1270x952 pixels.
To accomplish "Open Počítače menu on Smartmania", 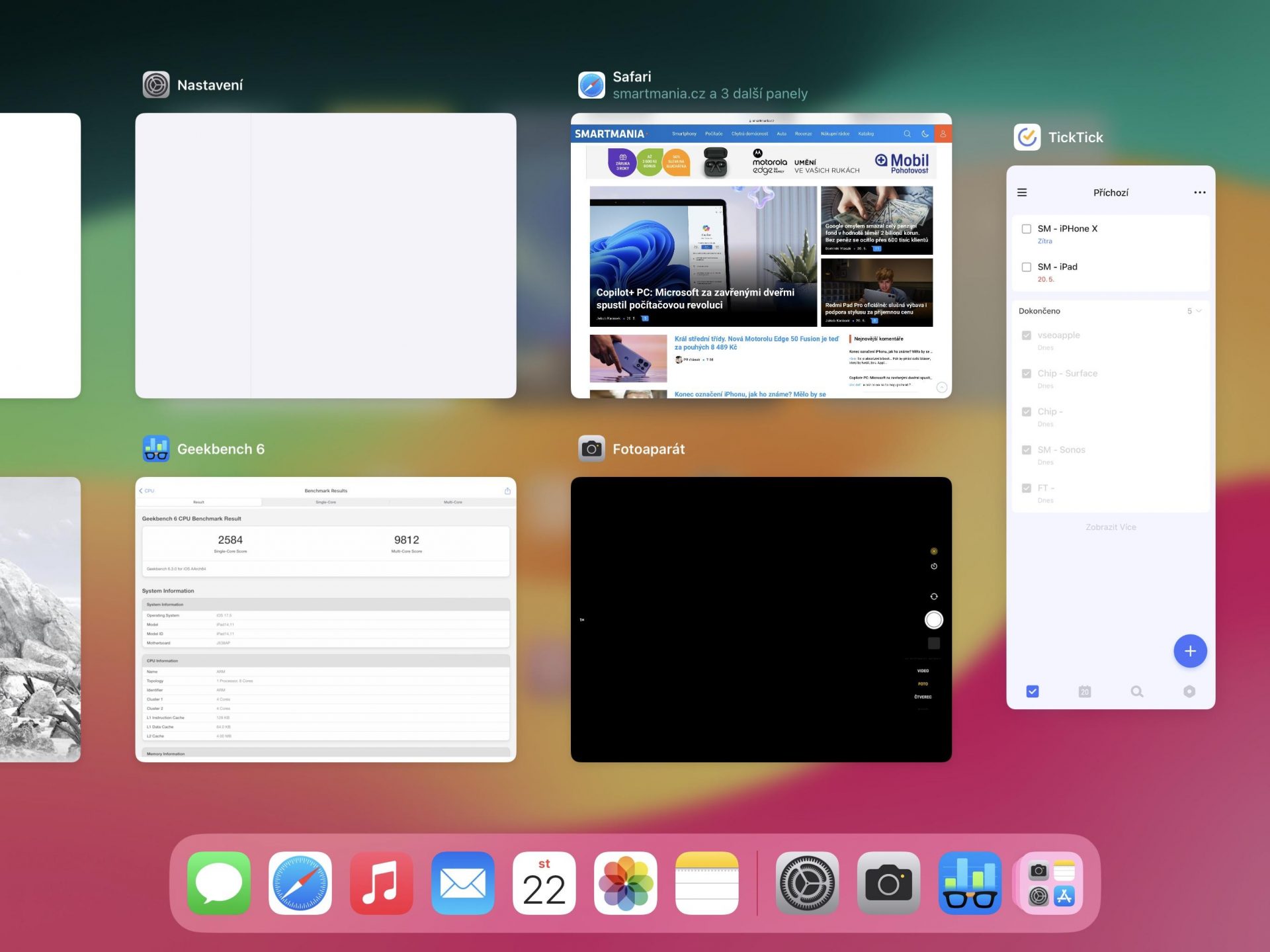I will point(714,134).
